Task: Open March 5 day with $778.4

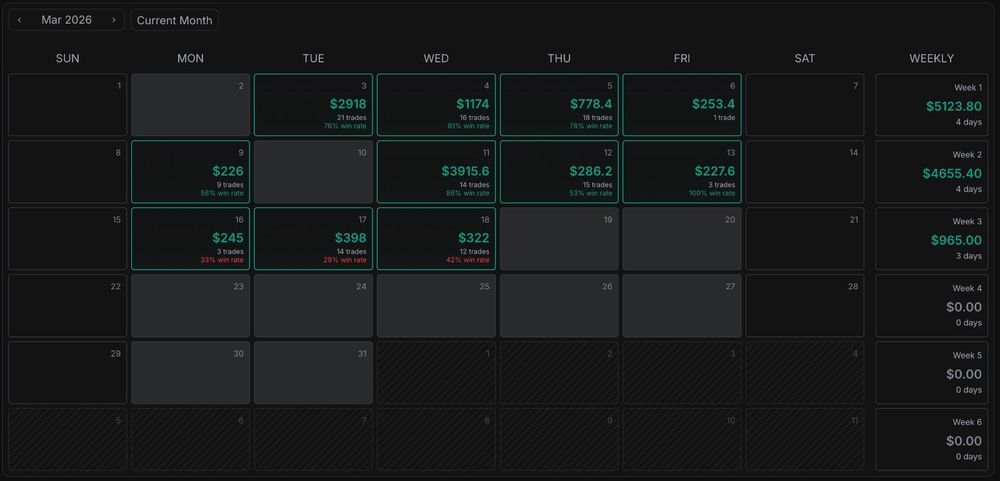Action: tap(559, 105)
